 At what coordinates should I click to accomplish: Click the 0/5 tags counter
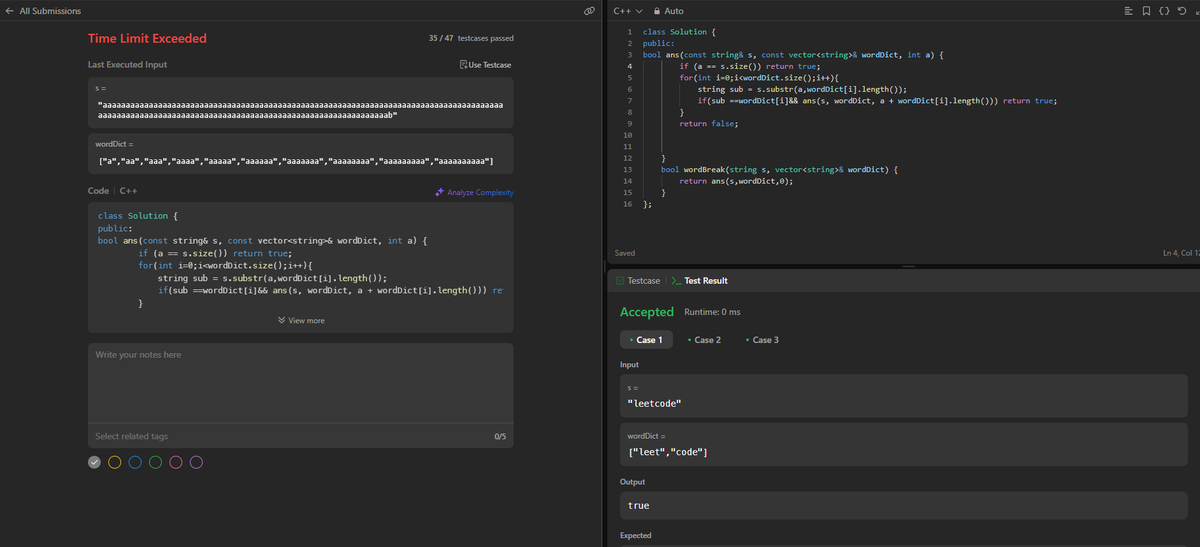tap(500, 437)
